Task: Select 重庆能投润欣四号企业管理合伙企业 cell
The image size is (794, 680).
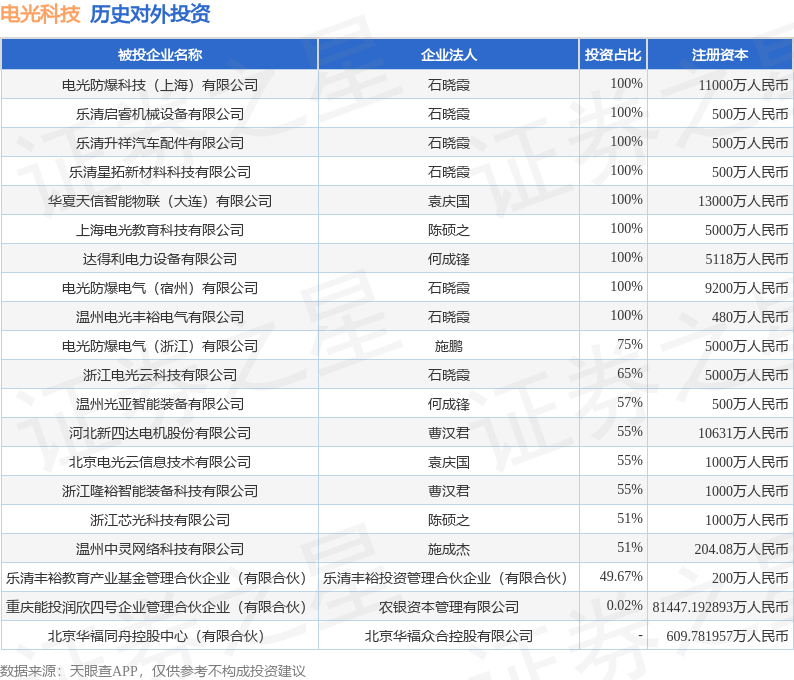Action: tap(160, 607)
